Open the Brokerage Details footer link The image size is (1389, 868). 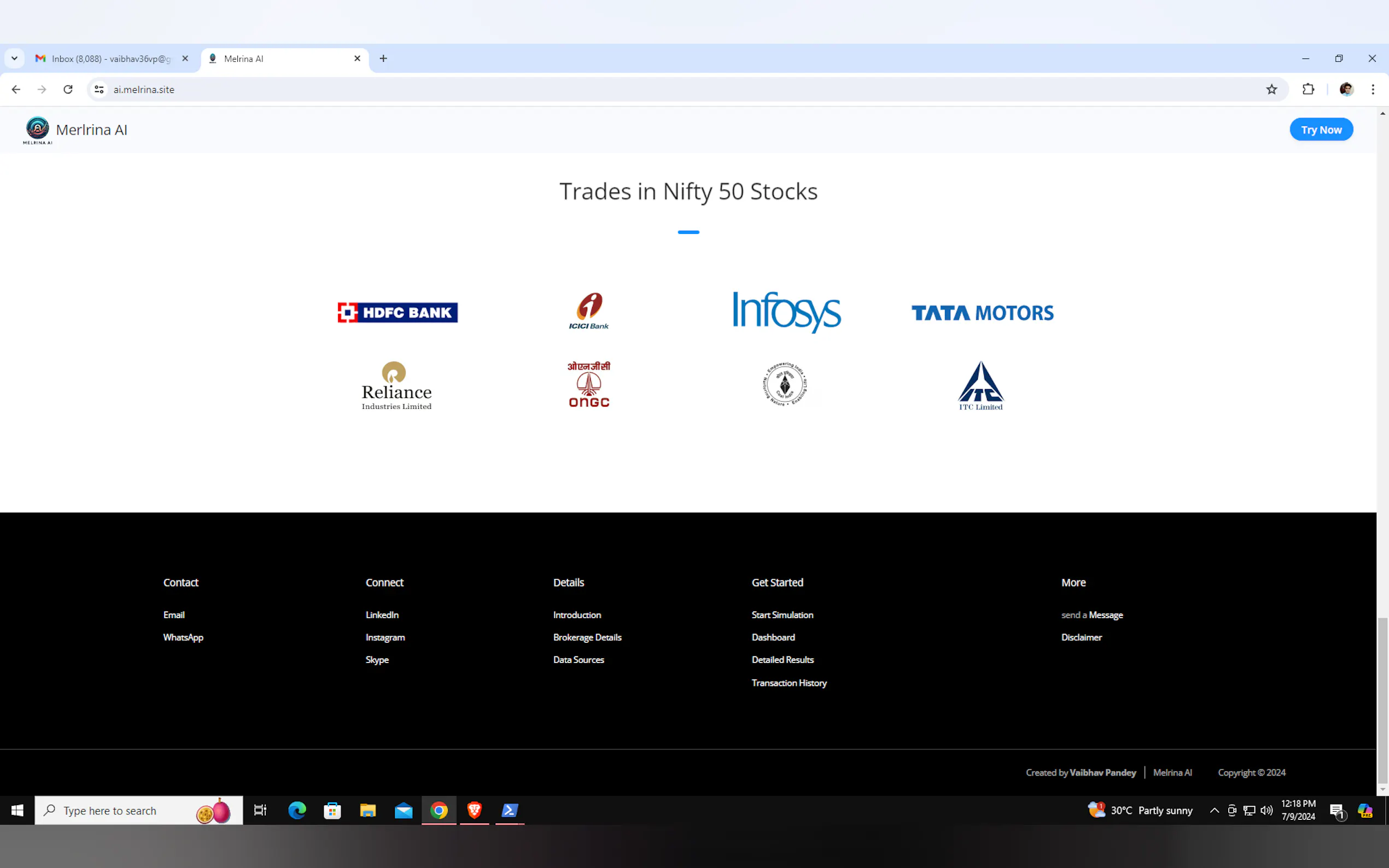click(x=587, y=637)
